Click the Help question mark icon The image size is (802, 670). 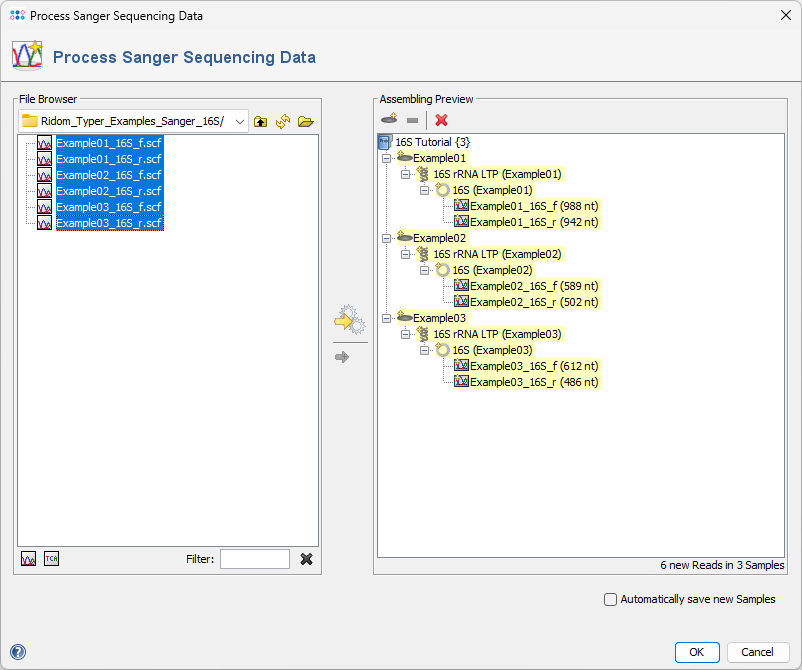pos(18,651)
